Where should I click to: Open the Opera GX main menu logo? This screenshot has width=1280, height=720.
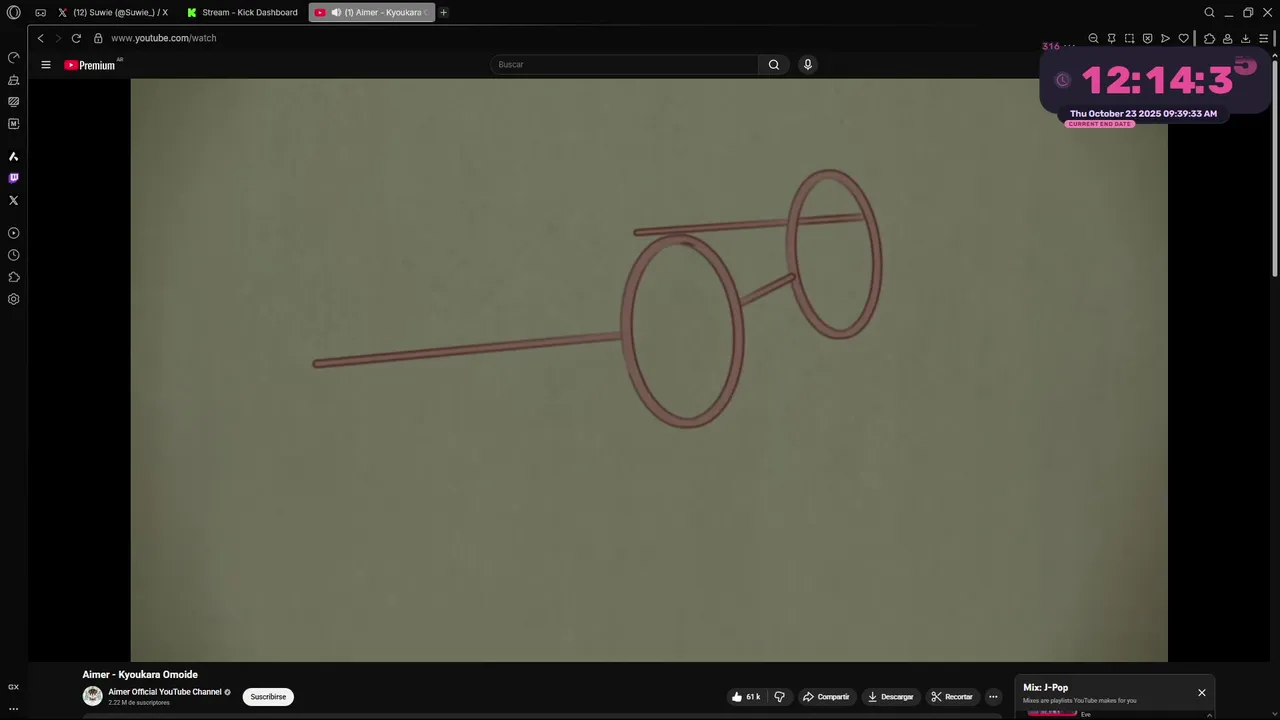coord(13,12)
